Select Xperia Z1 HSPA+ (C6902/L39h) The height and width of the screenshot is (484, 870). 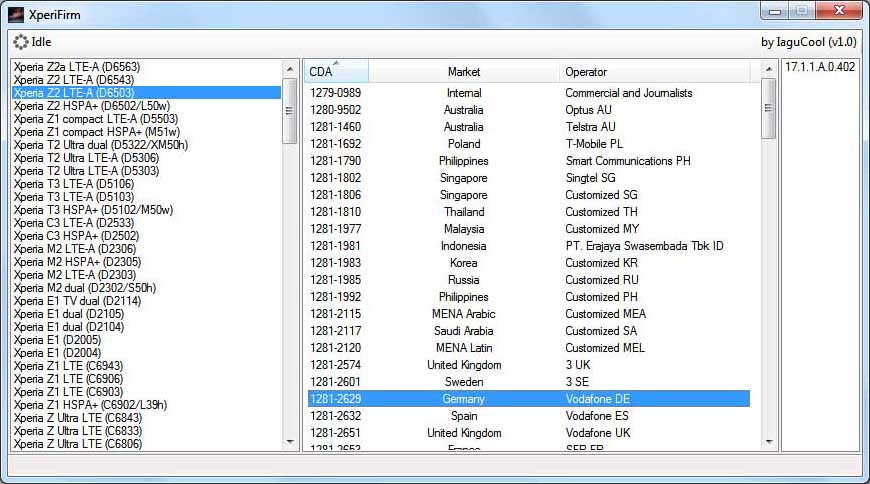pos(147,405)
